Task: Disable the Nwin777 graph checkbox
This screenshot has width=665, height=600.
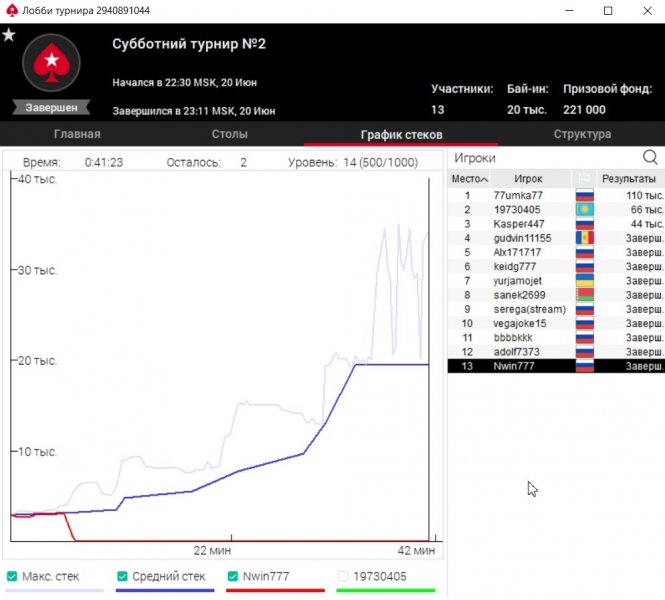Action: click(234, 577)
